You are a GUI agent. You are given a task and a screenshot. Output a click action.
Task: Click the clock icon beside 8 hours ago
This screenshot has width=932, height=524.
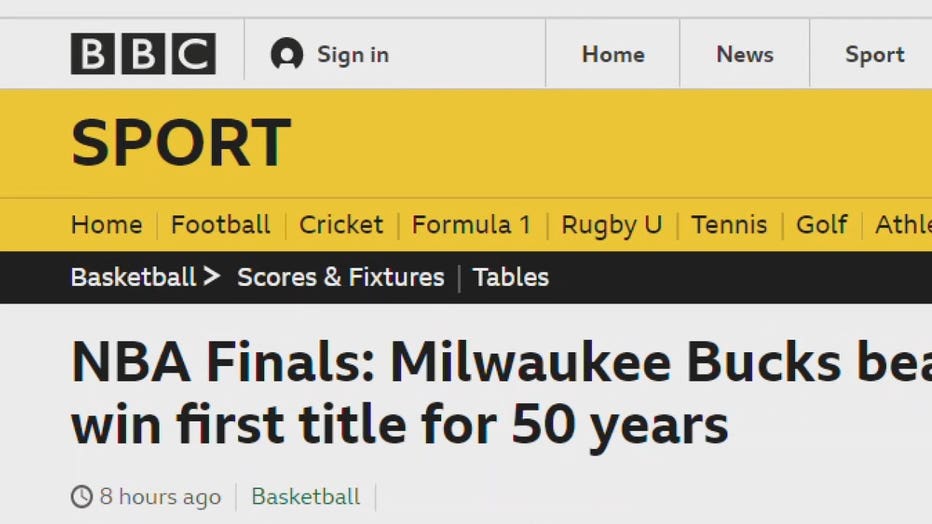coord(82,497)
